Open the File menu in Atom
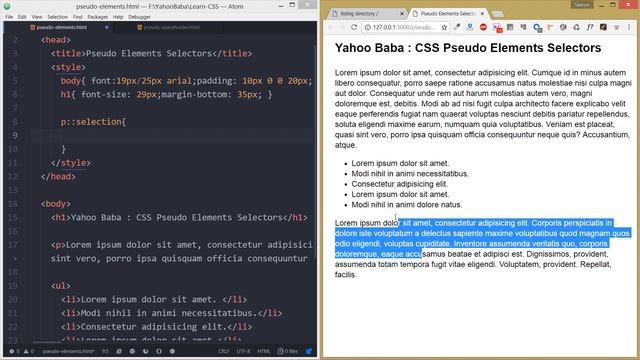This screenshot has height=360, width=640. coord(9,17)
